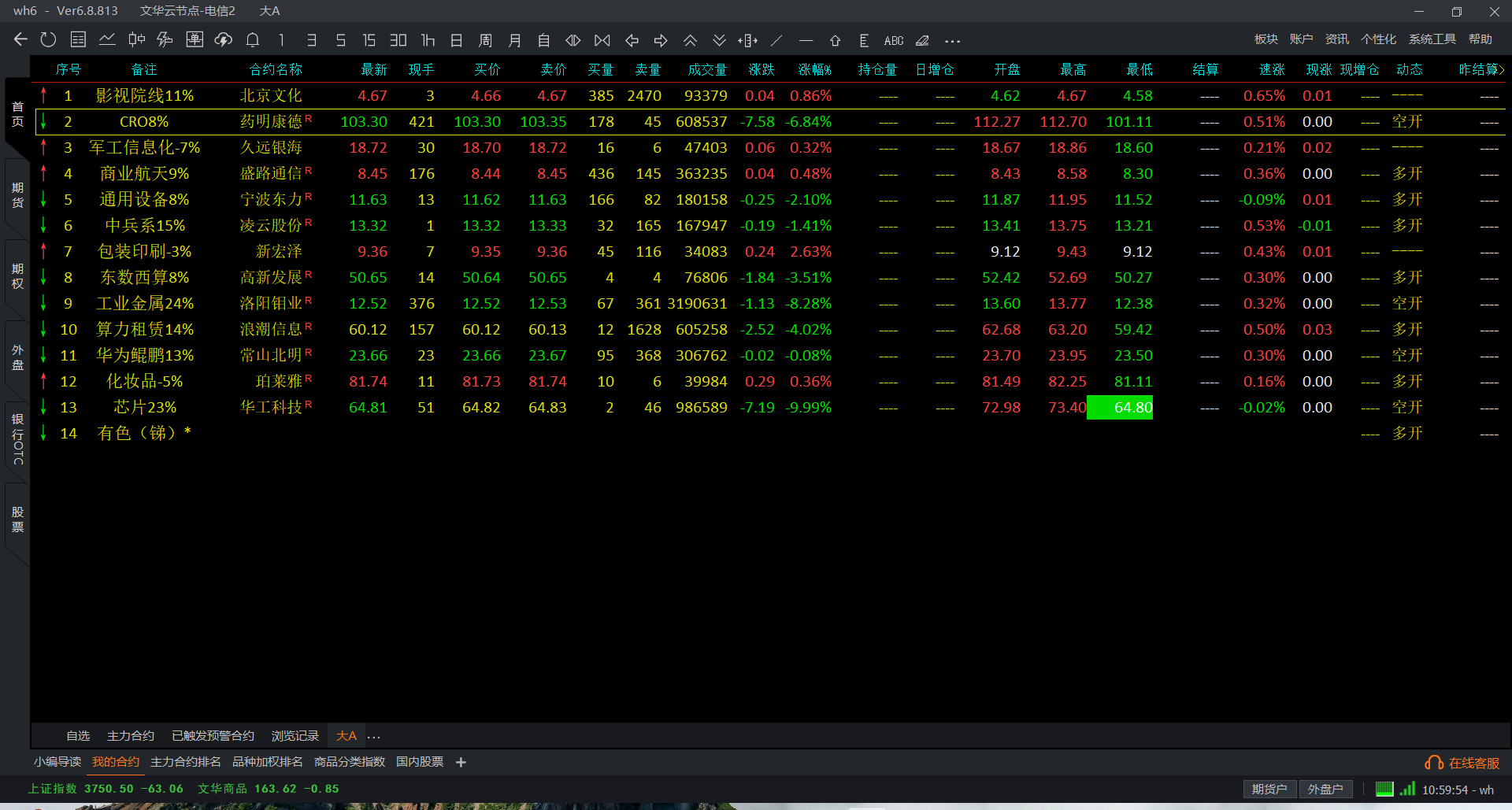Open 已触发预警合约 tab
The width and height of the screenshot is (1512, 810).
coord(213,736)
